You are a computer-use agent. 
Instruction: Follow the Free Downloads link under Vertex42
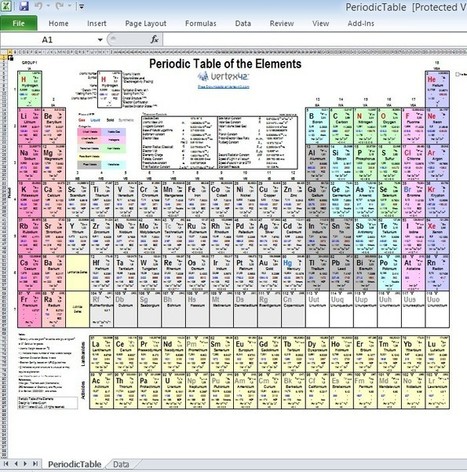click(223, 87)
